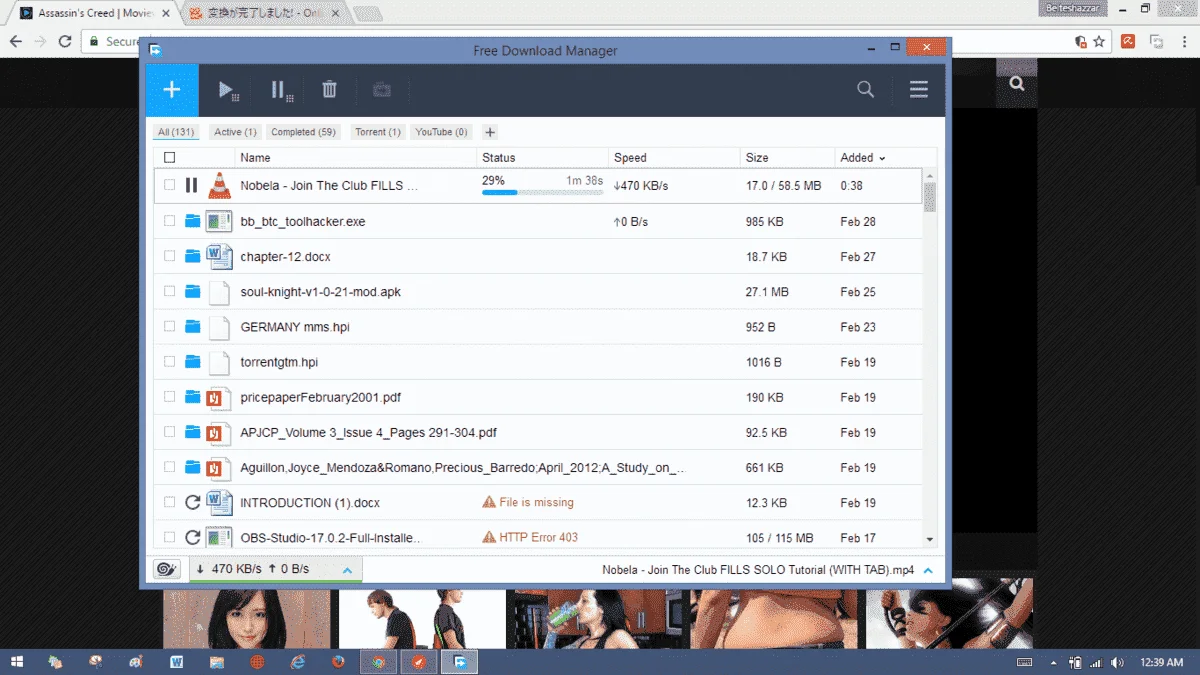Open Firefox from the taskbar

[x=338, y=661]
